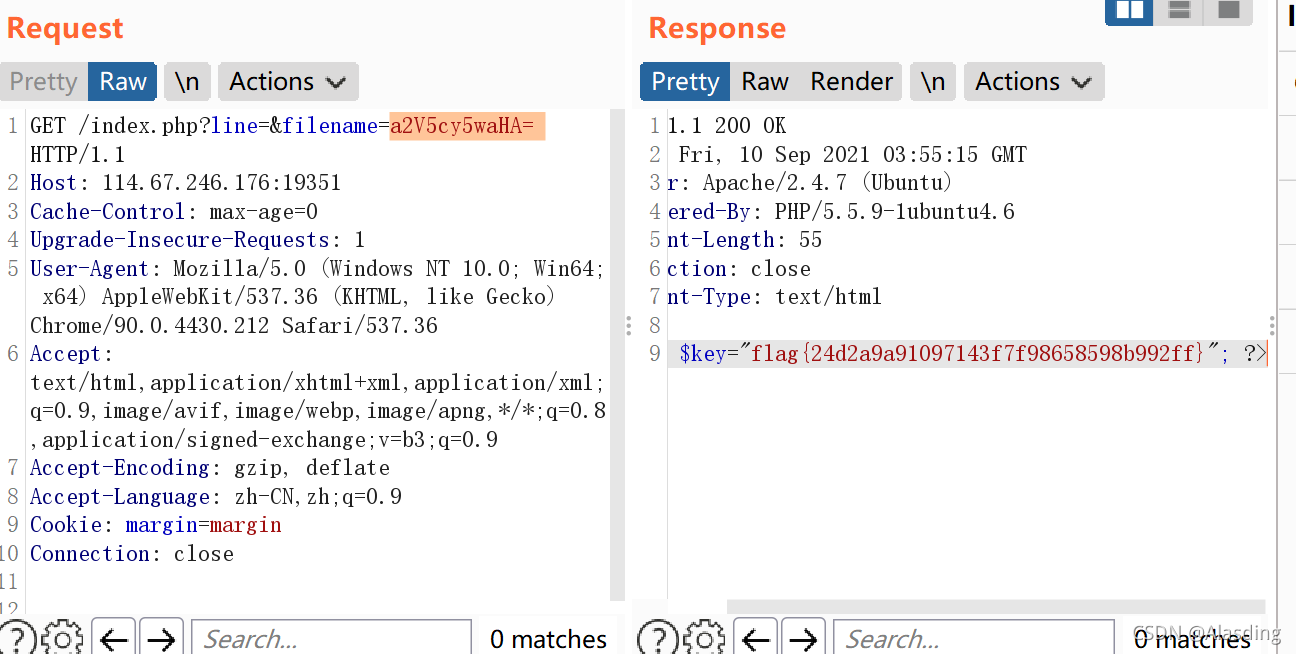
Task: Click the PHP/5.5.9-1ubuntu4.6 header line
Action: tap(841, 212)
